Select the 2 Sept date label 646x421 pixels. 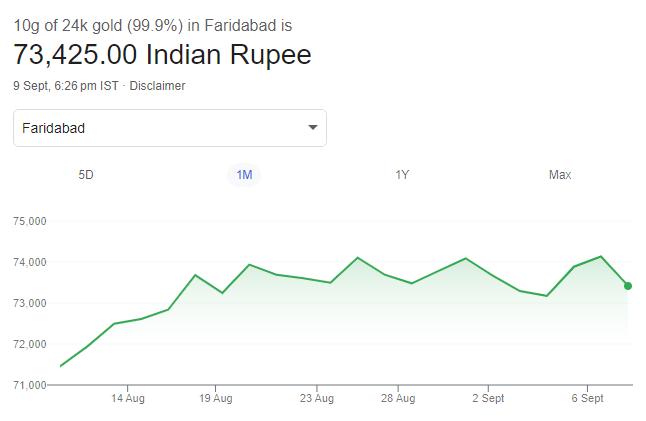[x=488, y=399]
